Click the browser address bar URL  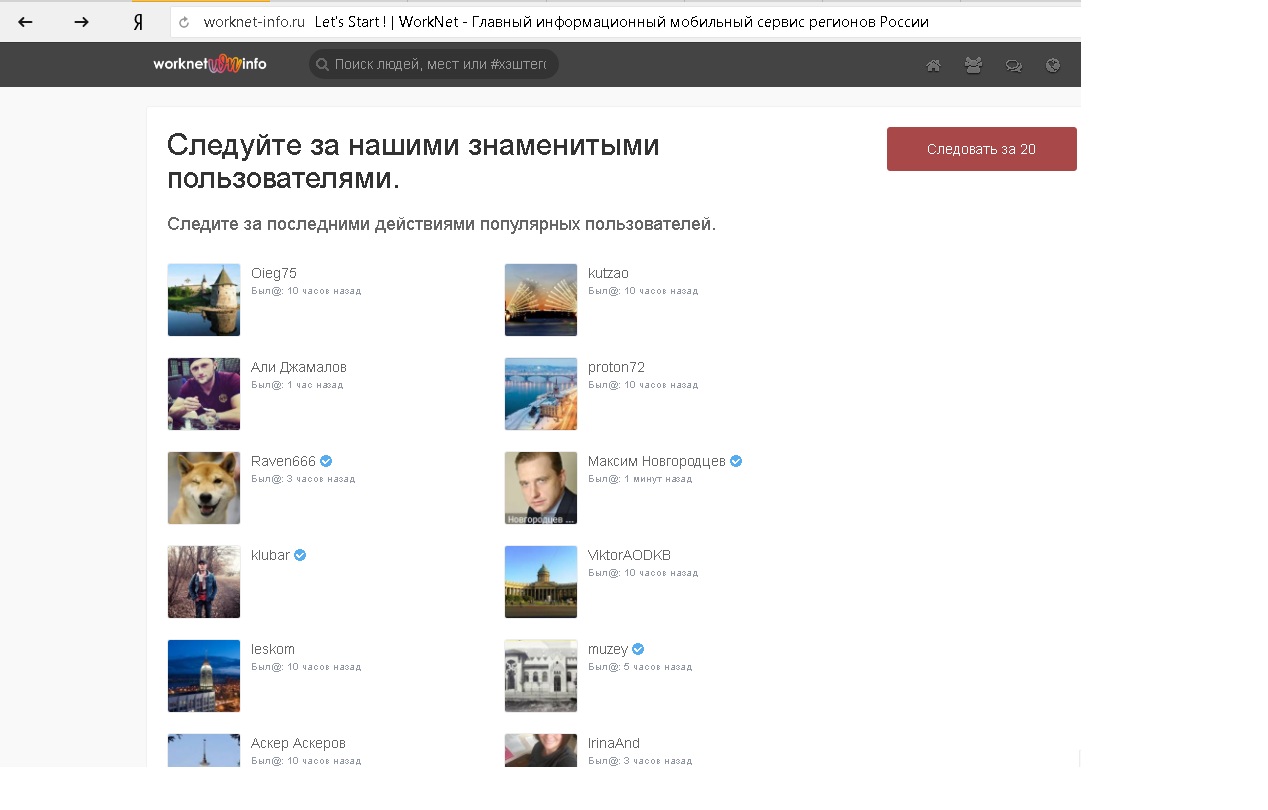[x=254, y=22]
